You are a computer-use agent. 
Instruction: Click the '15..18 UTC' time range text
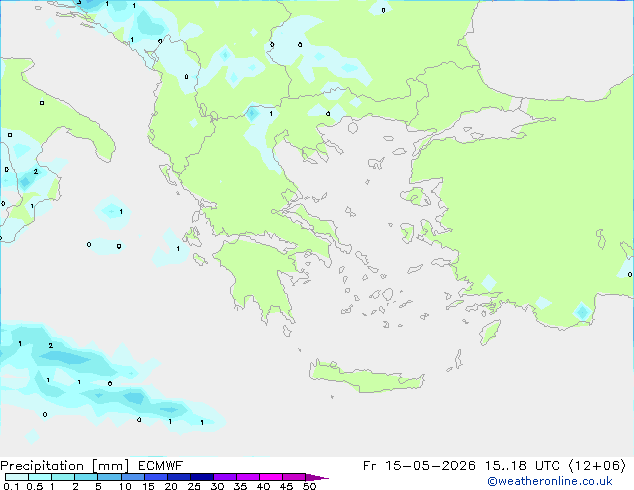point(522,466)
